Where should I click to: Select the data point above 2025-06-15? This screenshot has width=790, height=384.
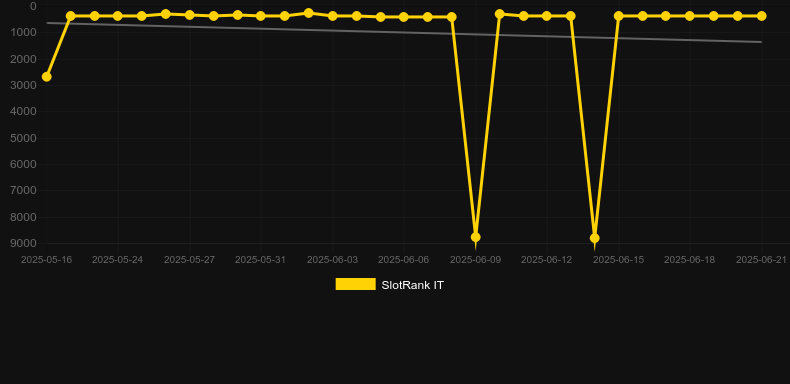(x=619, y=16)
